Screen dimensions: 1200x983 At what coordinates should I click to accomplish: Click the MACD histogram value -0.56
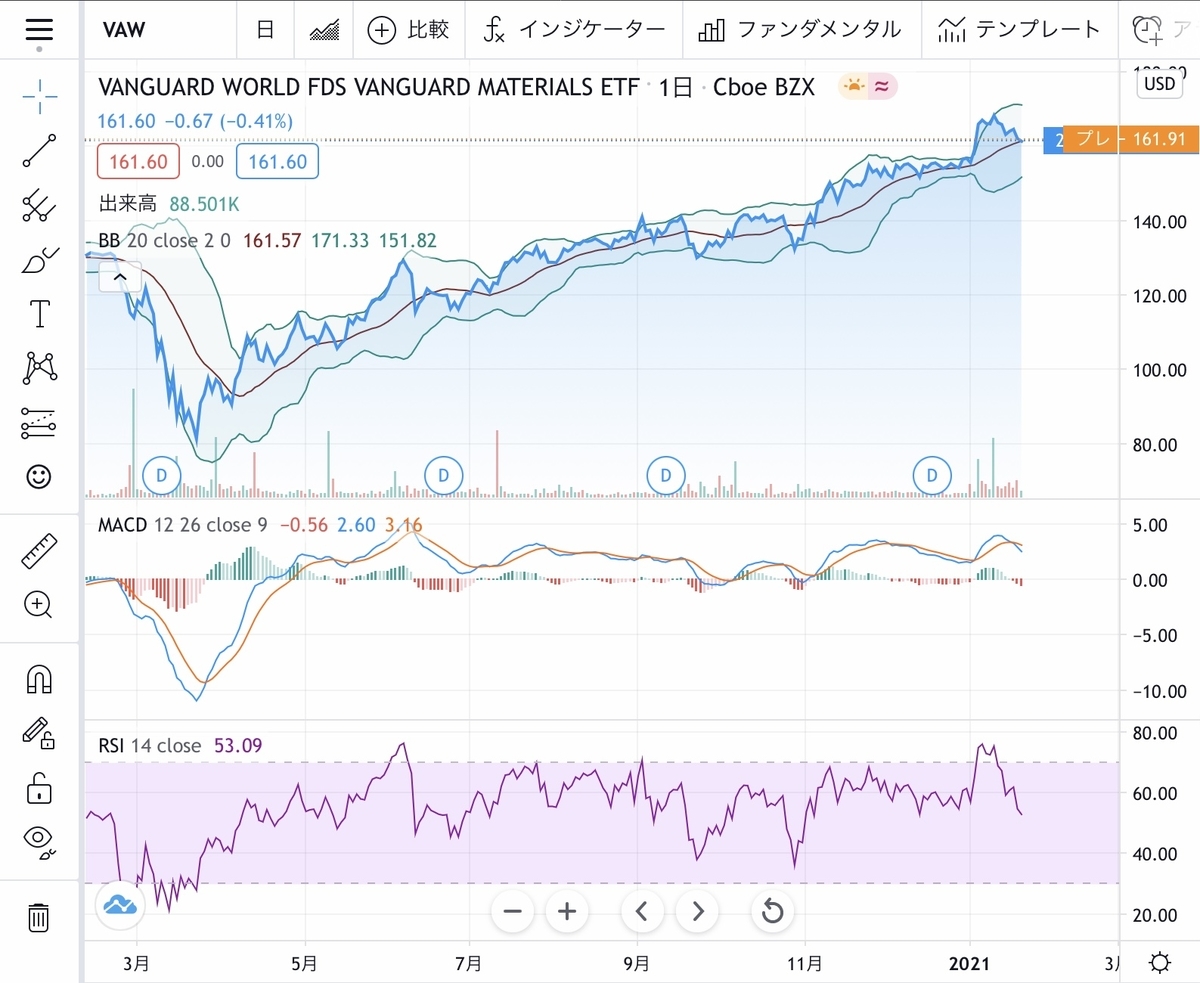(x=303, y=524)
